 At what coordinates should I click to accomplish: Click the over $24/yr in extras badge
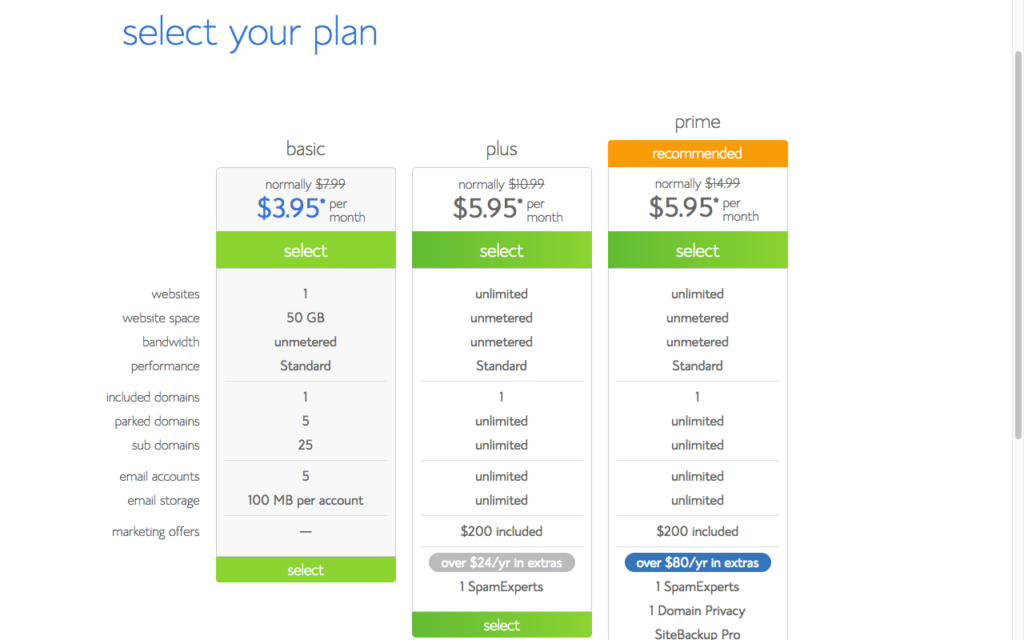pyautogui.click(x=502, y=562)
